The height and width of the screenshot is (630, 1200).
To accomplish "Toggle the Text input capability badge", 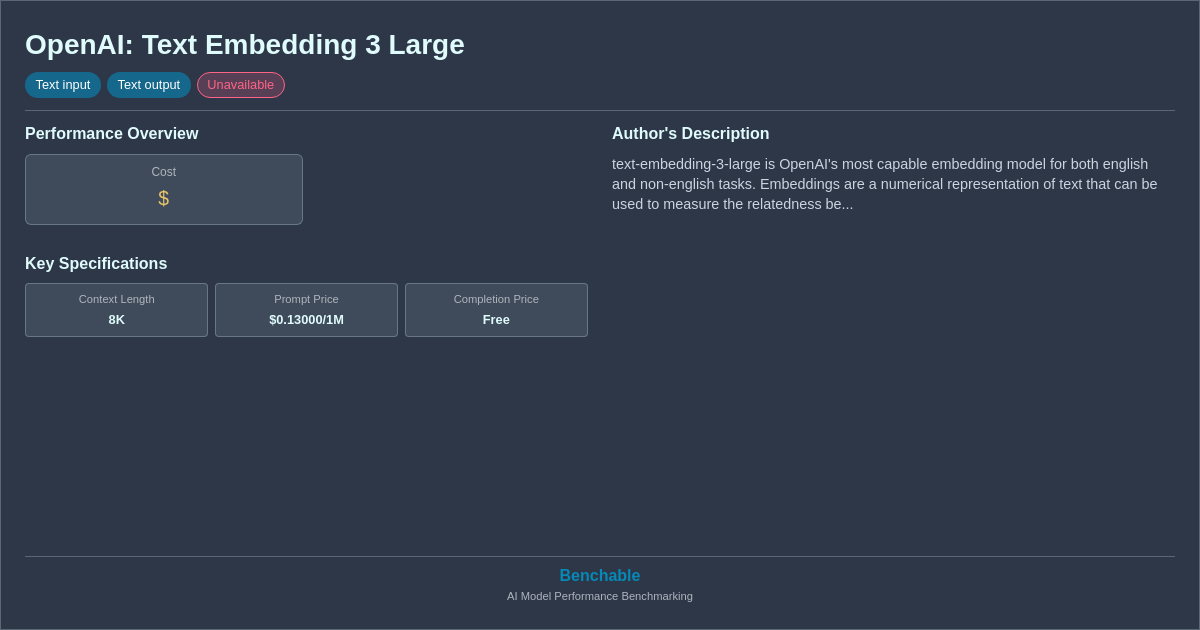I will click(x=63, y=85).
